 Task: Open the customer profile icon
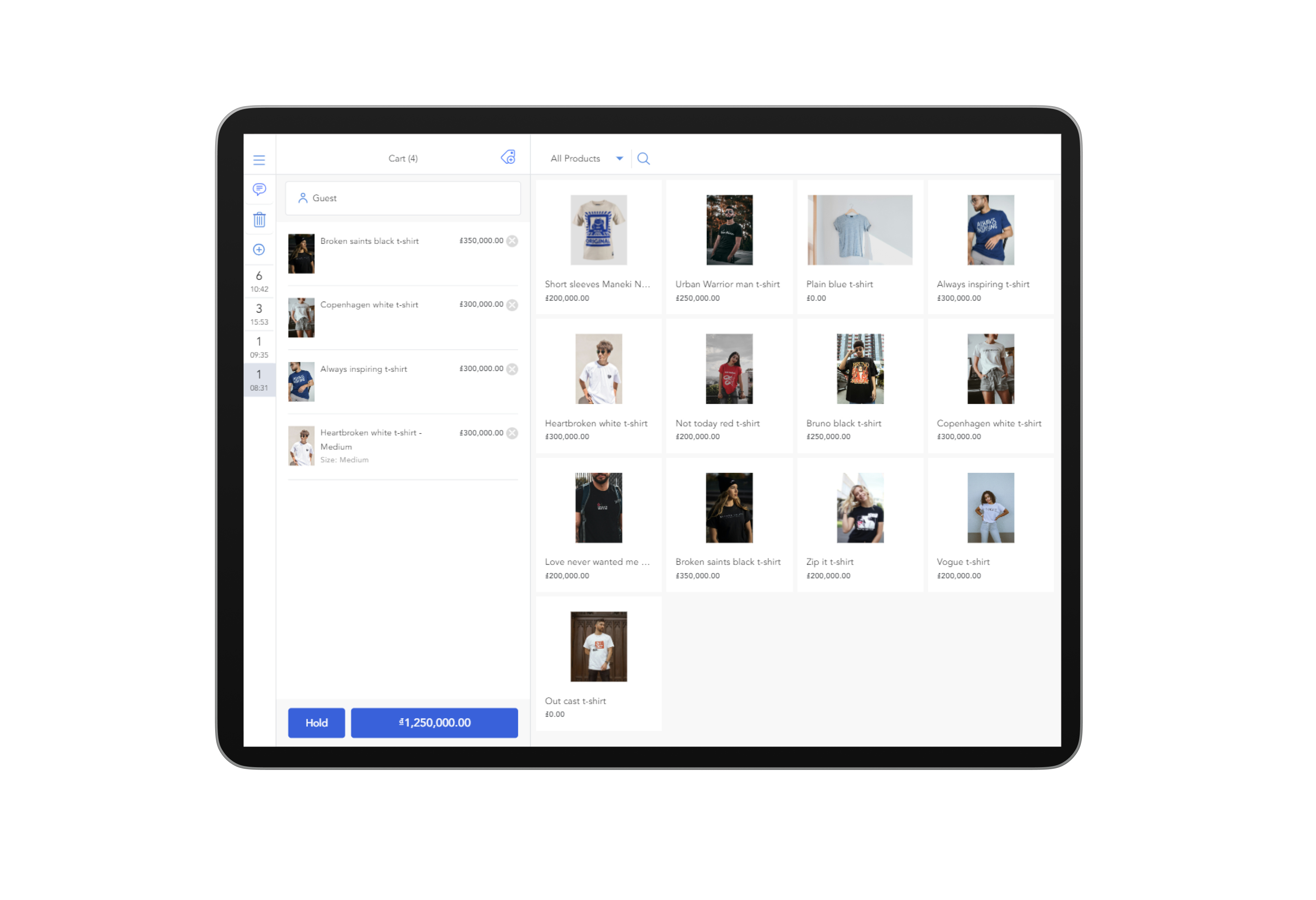(303, 198)
